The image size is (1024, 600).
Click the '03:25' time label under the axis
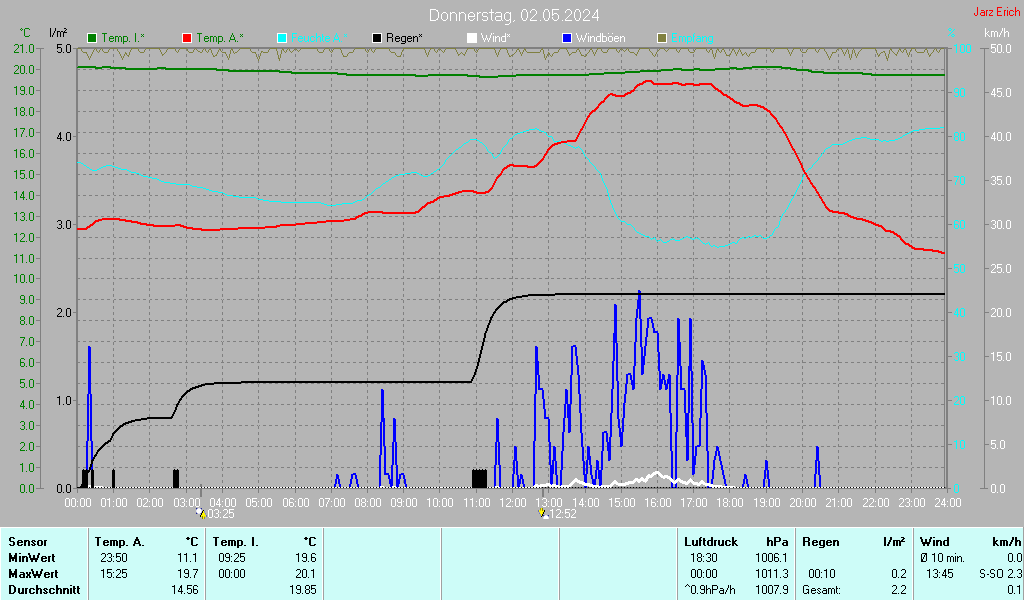(x=221, y=514)
